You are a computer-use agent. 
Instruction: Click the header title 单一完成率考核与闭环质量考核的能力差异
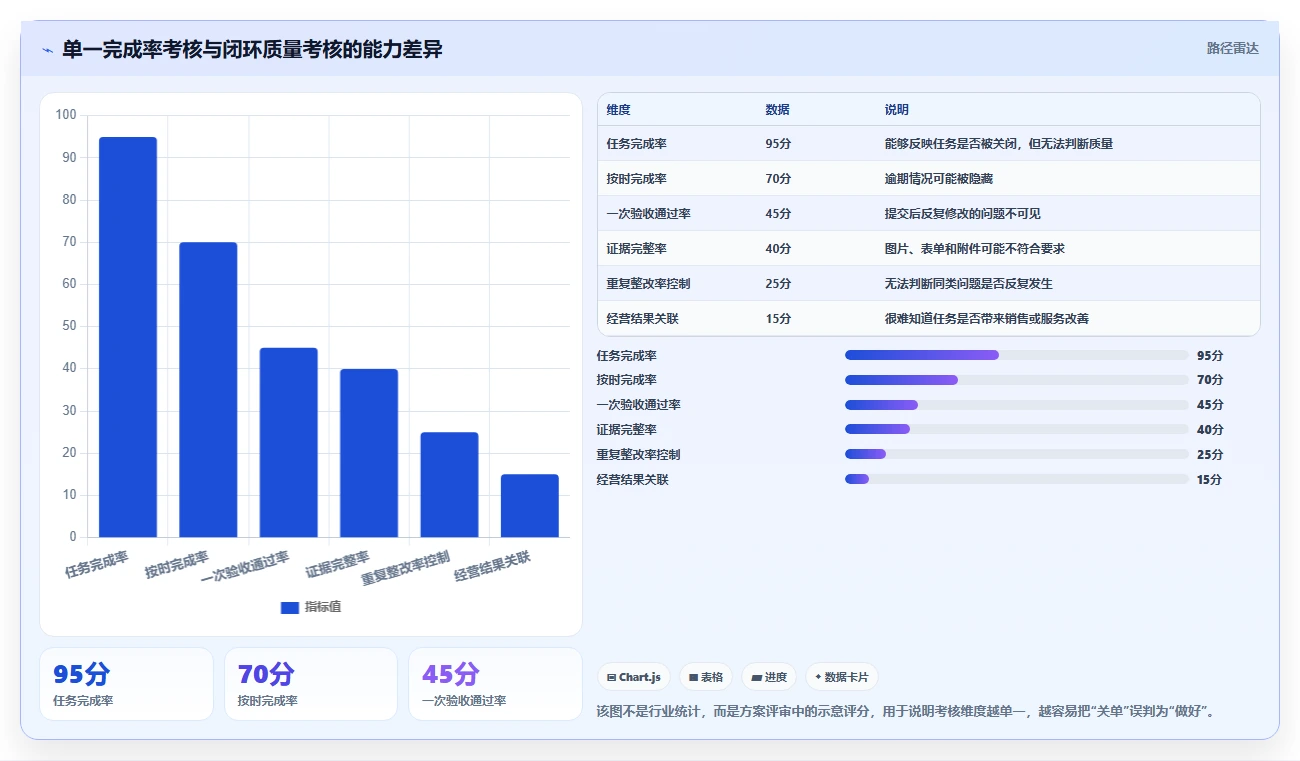(252, 49)
